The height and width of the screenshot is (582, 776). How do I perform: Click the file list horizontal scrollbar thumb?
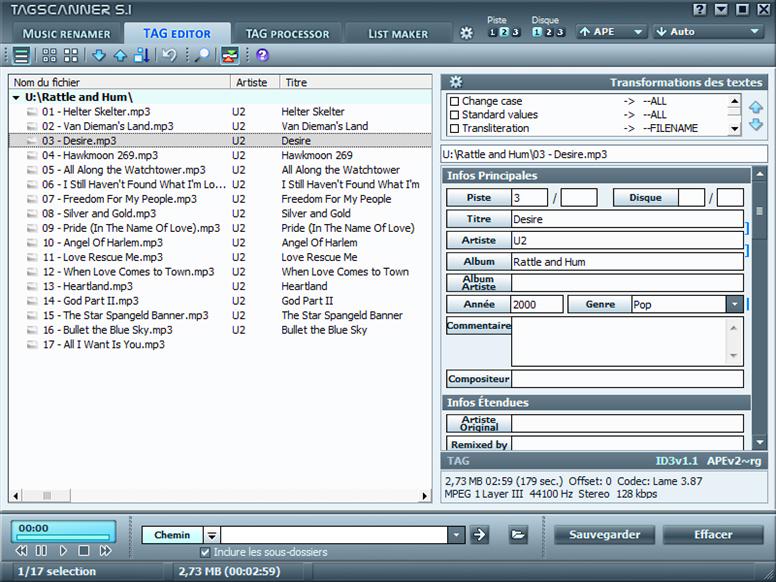[x=47, y=495]
